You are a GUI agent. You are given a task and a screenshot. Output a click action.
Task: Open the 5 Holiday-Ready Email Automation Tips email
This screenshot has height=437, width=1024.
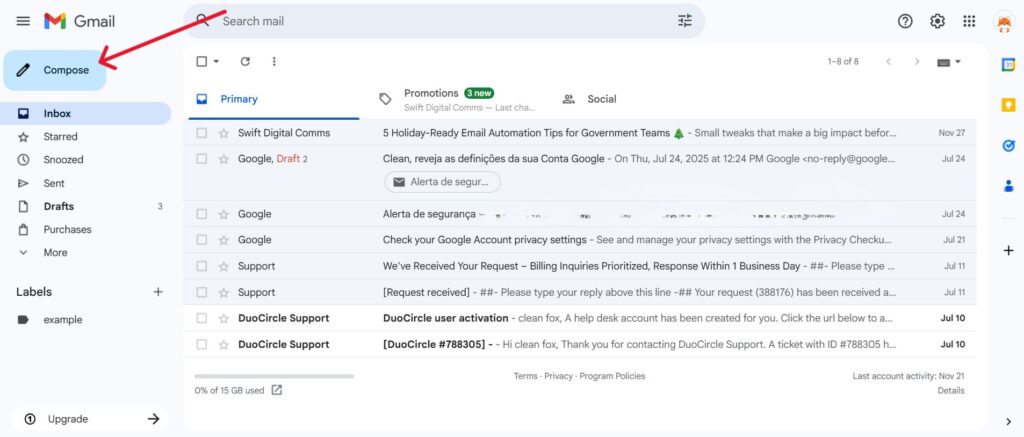click(x=580, y=133)
